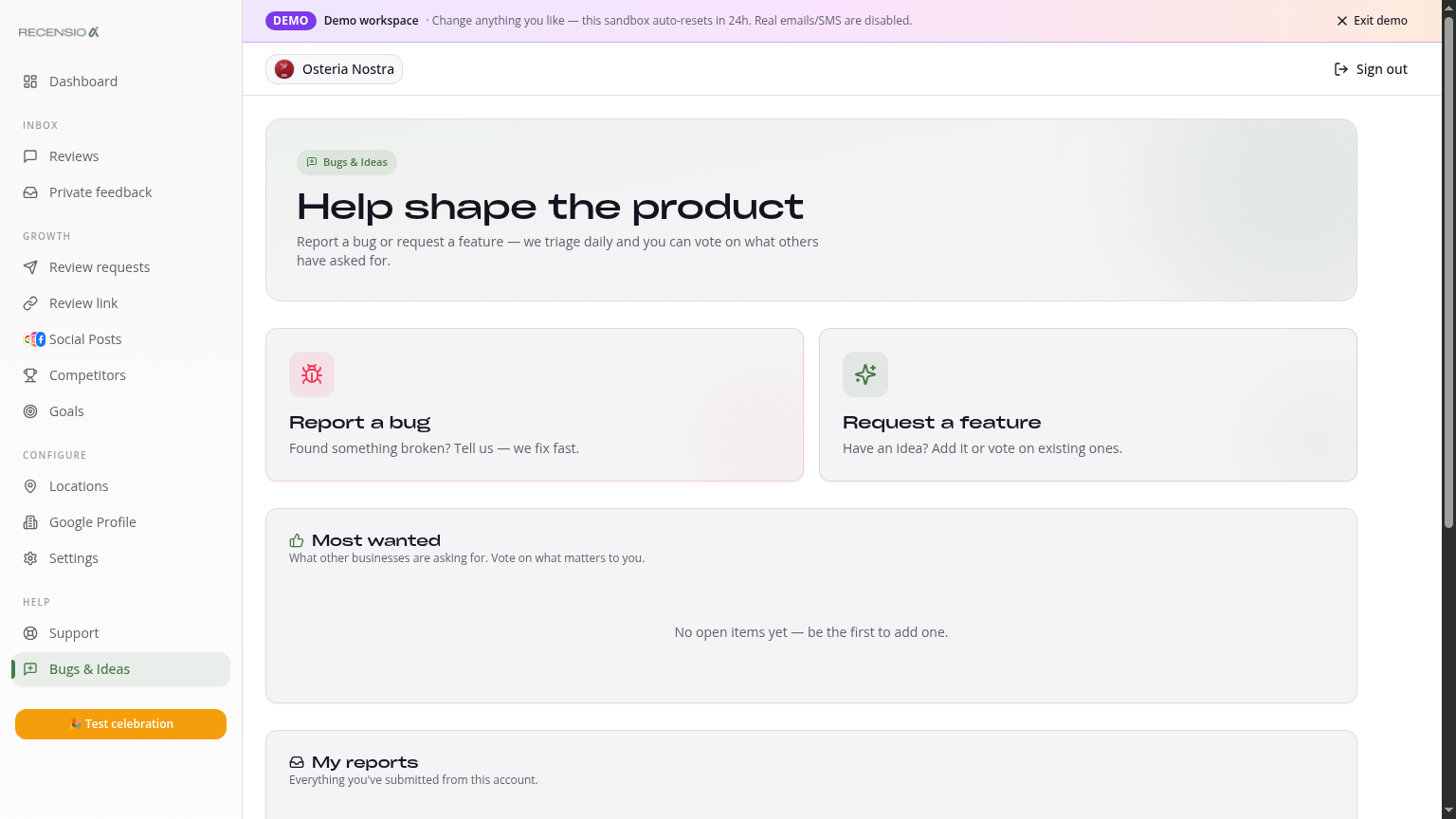The width and height of the screenshot is (1456, 819).
Task: Click the Test celebration button
Action: pyautogui.click(x=120, y=724)
